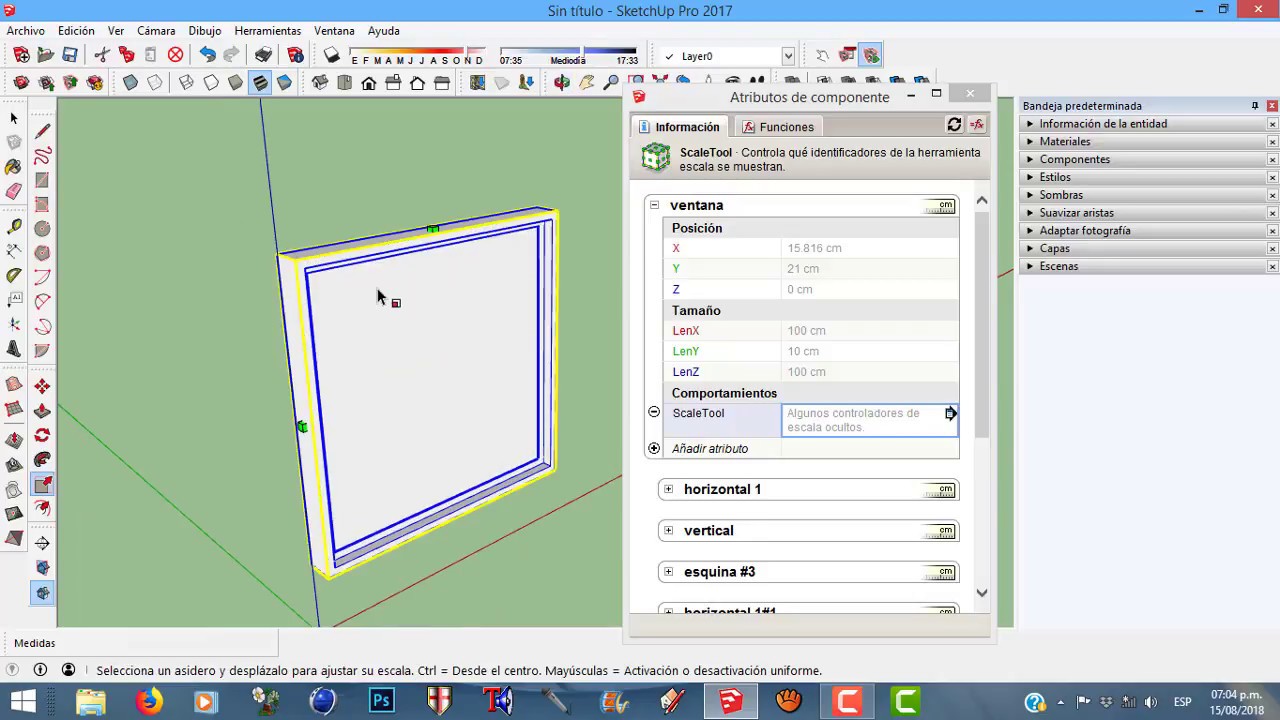Switch to Front view house icon
This screenshot has width=1280, height=720.
pyautogui.click(x=369, y=83)
